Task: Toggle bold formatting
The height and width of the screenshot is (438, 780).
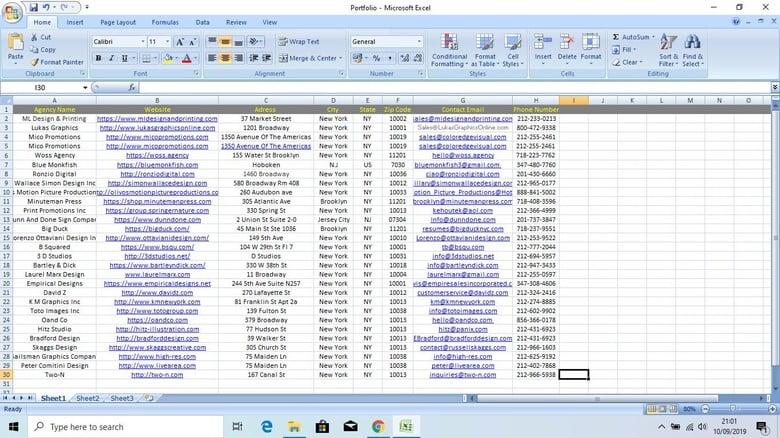Action: click(98, 59)
